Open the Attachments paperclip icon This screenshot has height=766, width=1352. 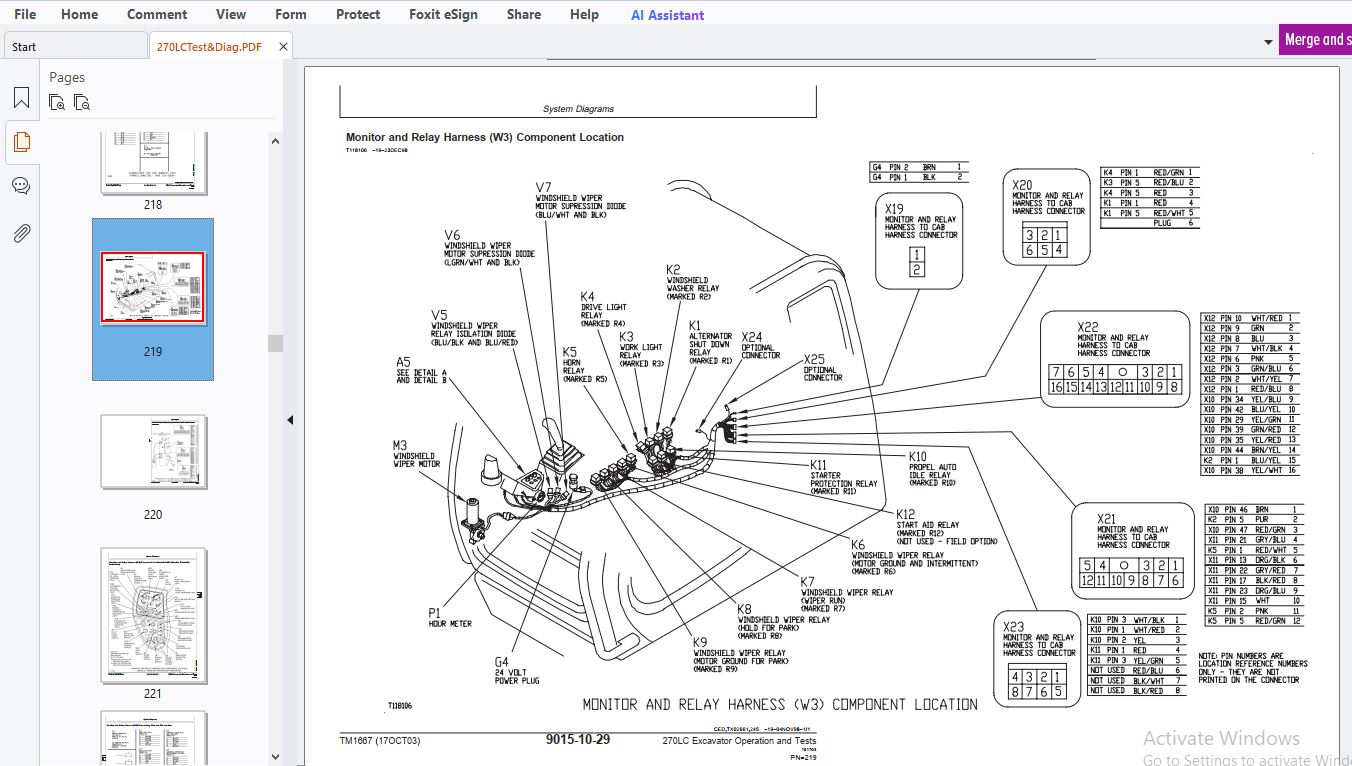21,233
